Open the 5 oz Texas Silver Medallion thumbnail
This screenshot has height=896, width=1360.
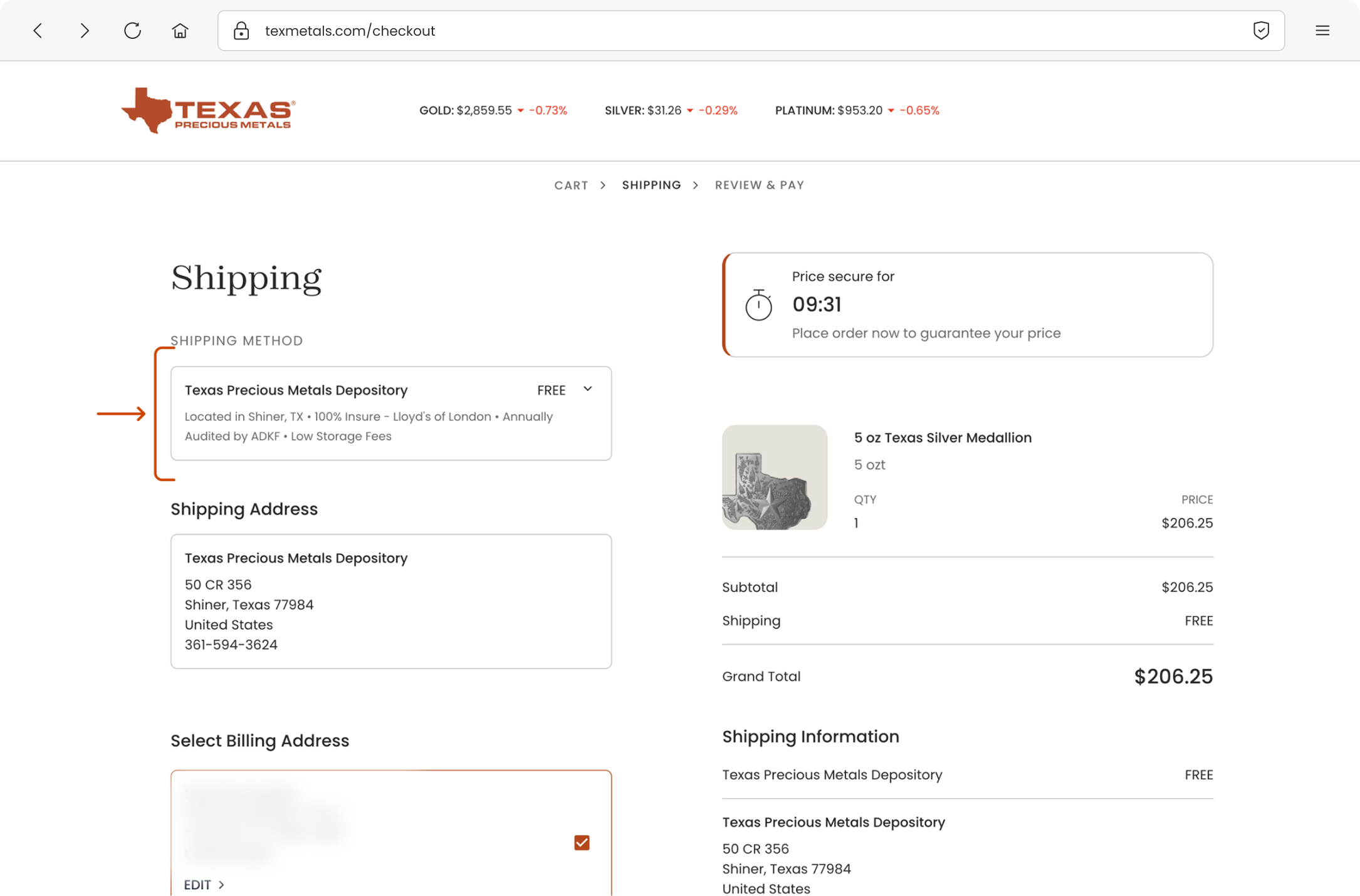tap(775, 477)
